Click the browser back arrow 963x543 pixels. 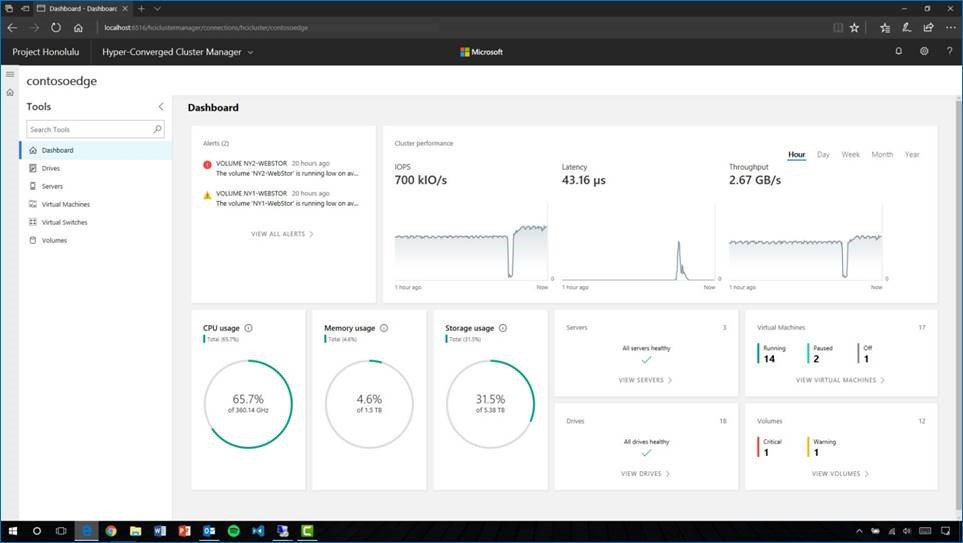coord(12,28)
